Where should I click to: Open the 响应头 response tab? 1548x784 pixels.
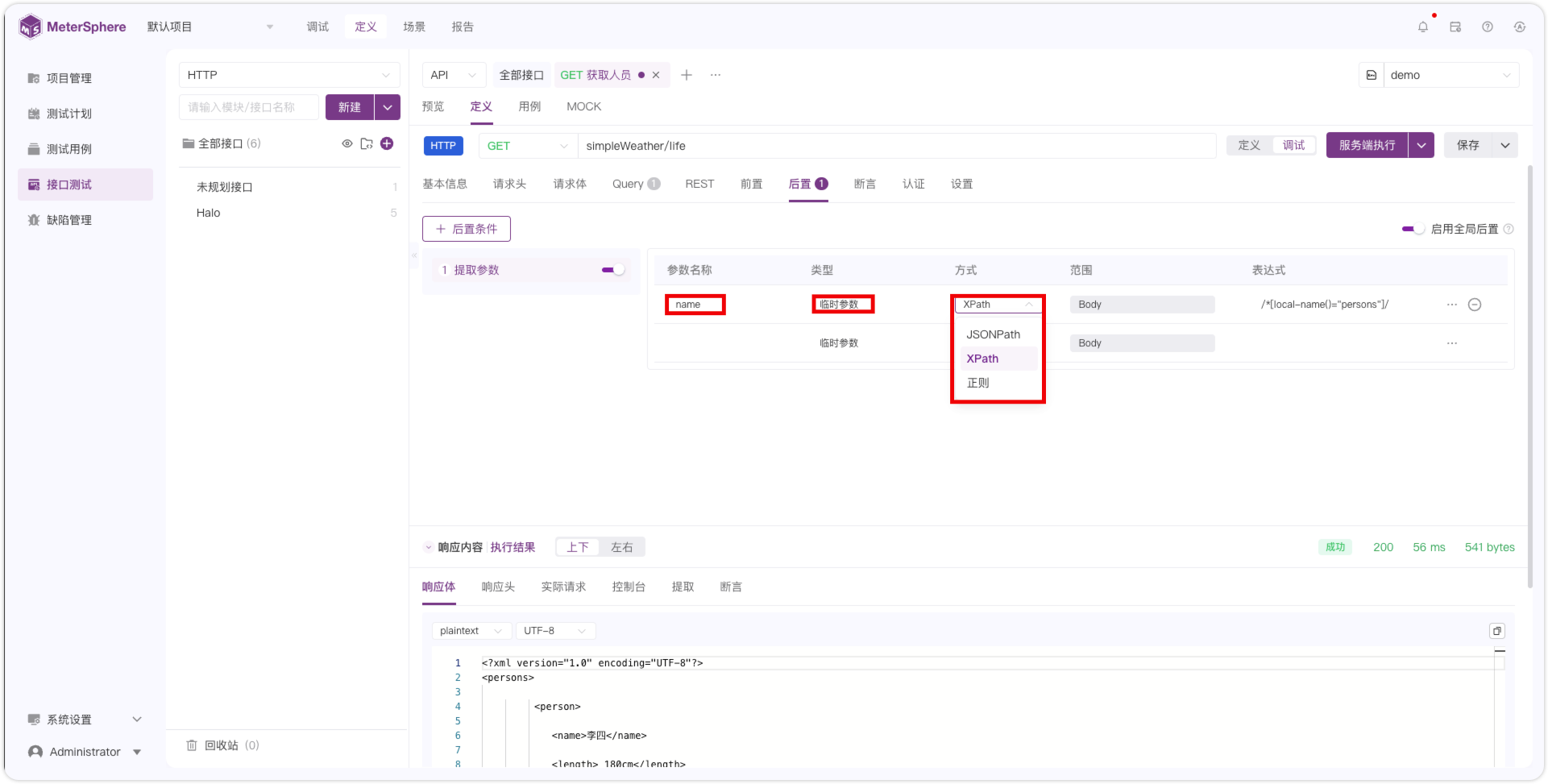click(498, 587)
